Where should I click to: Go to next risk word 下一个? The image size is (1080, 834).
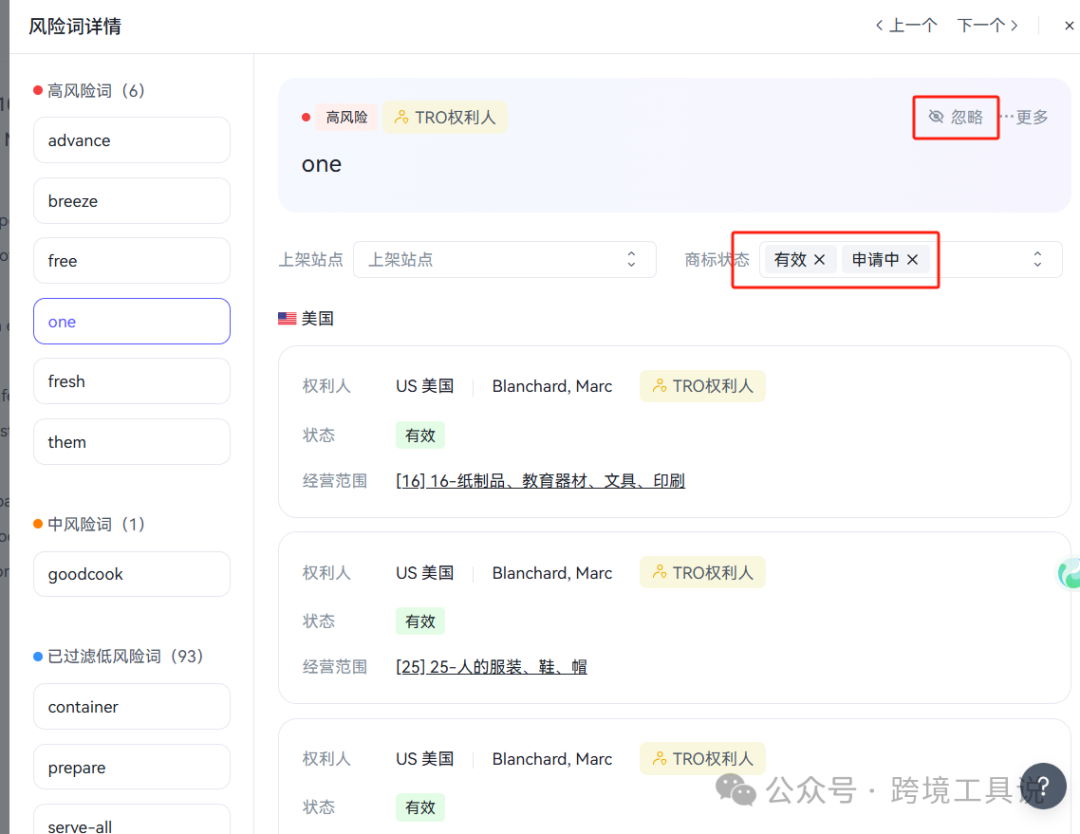[x=988, y=26]
